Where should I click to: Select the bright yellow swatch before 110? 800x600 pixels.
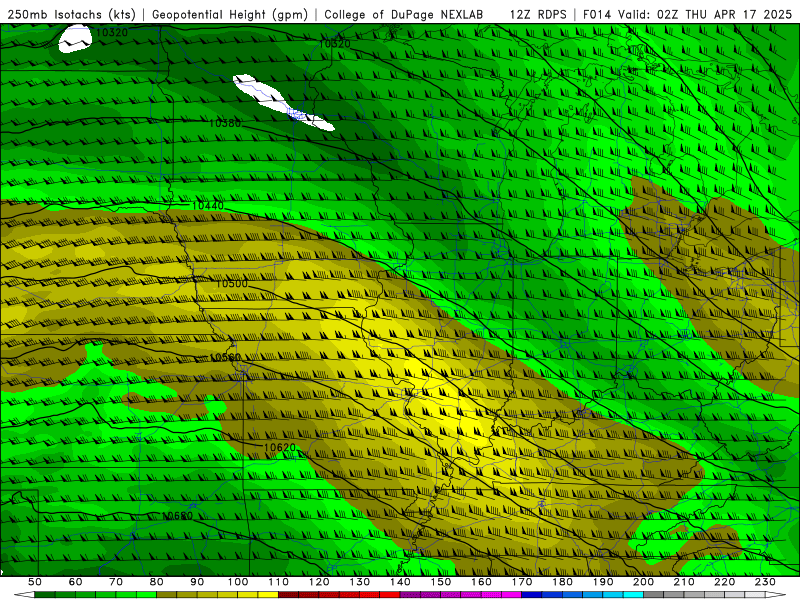[268, 595]
